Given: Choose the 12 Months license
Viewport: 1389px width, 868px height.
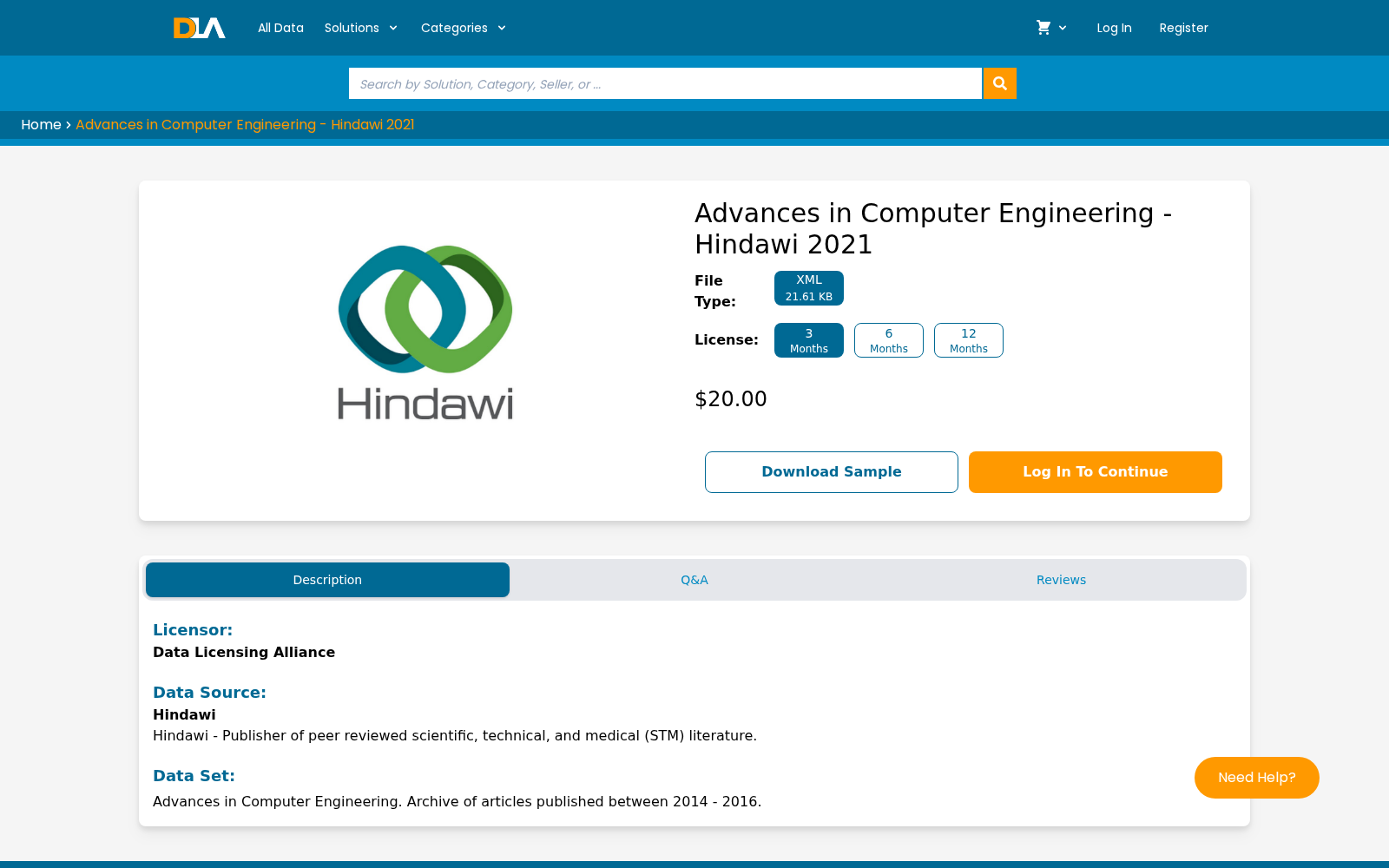Looking at the screenshot, I should pos(969,340).
